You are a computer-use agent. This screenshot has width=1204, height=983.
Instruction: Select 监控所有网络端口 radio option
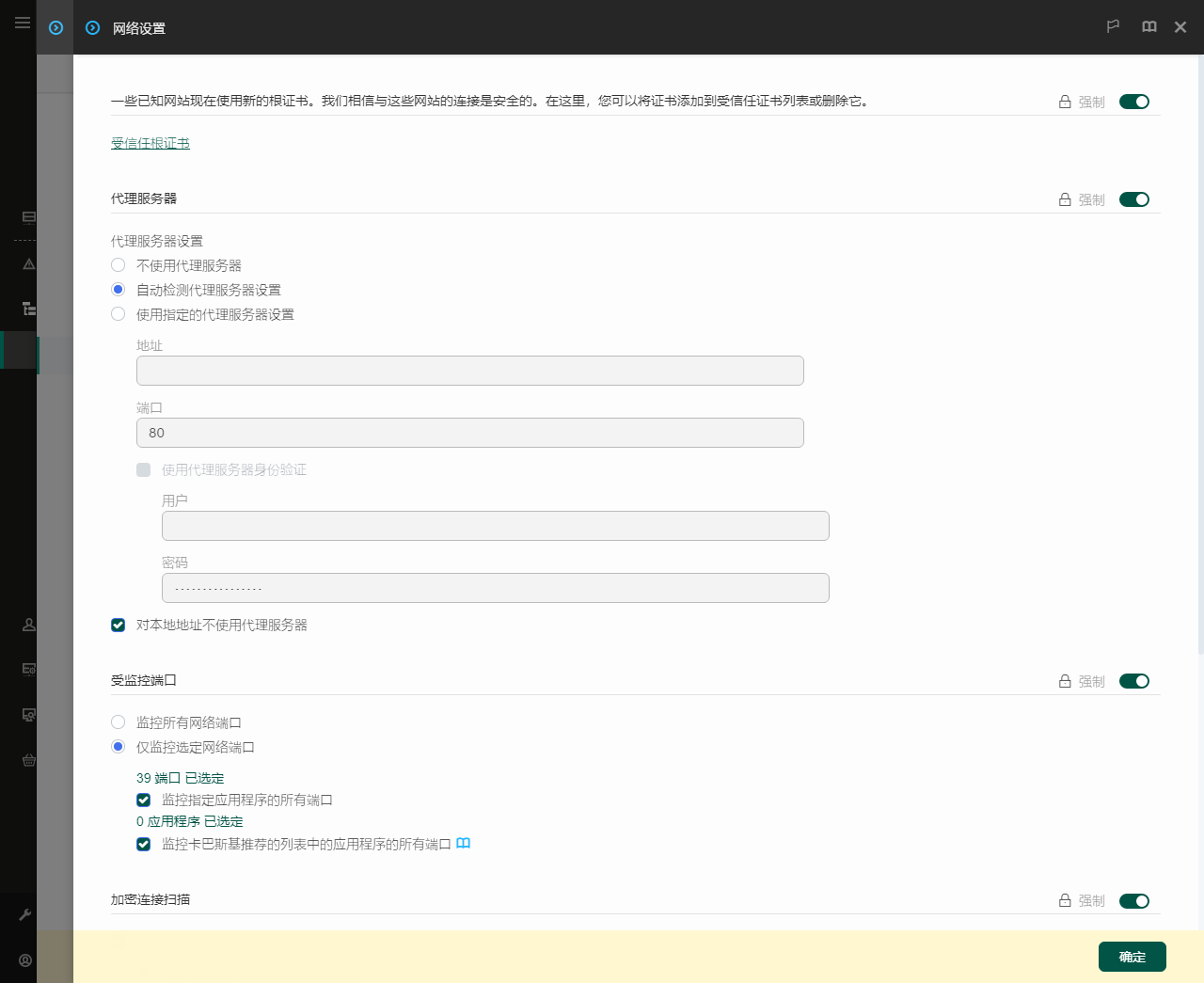(x=118, y=722)
